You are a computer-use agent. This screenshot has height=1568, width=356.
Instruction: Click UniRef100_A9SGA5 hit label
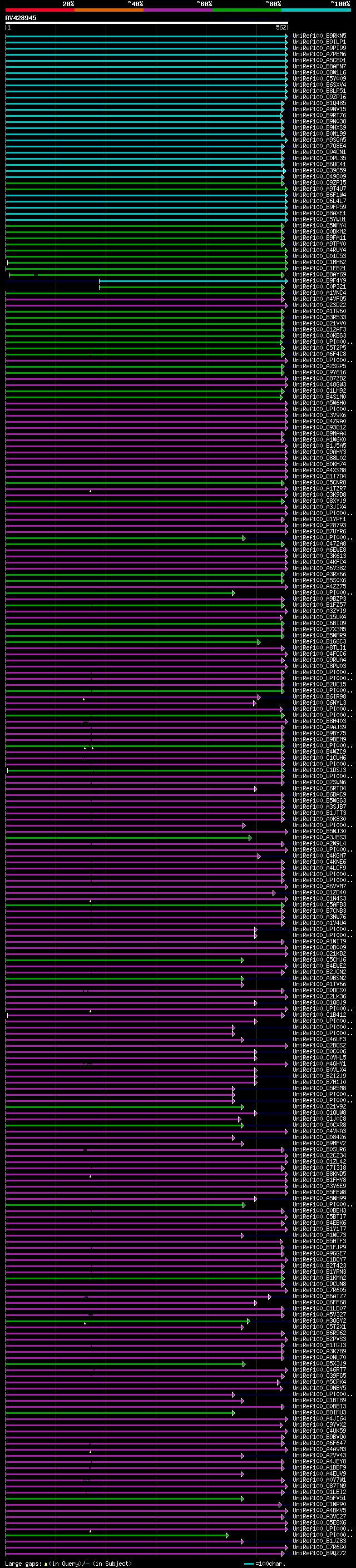[x=319, y=140]
